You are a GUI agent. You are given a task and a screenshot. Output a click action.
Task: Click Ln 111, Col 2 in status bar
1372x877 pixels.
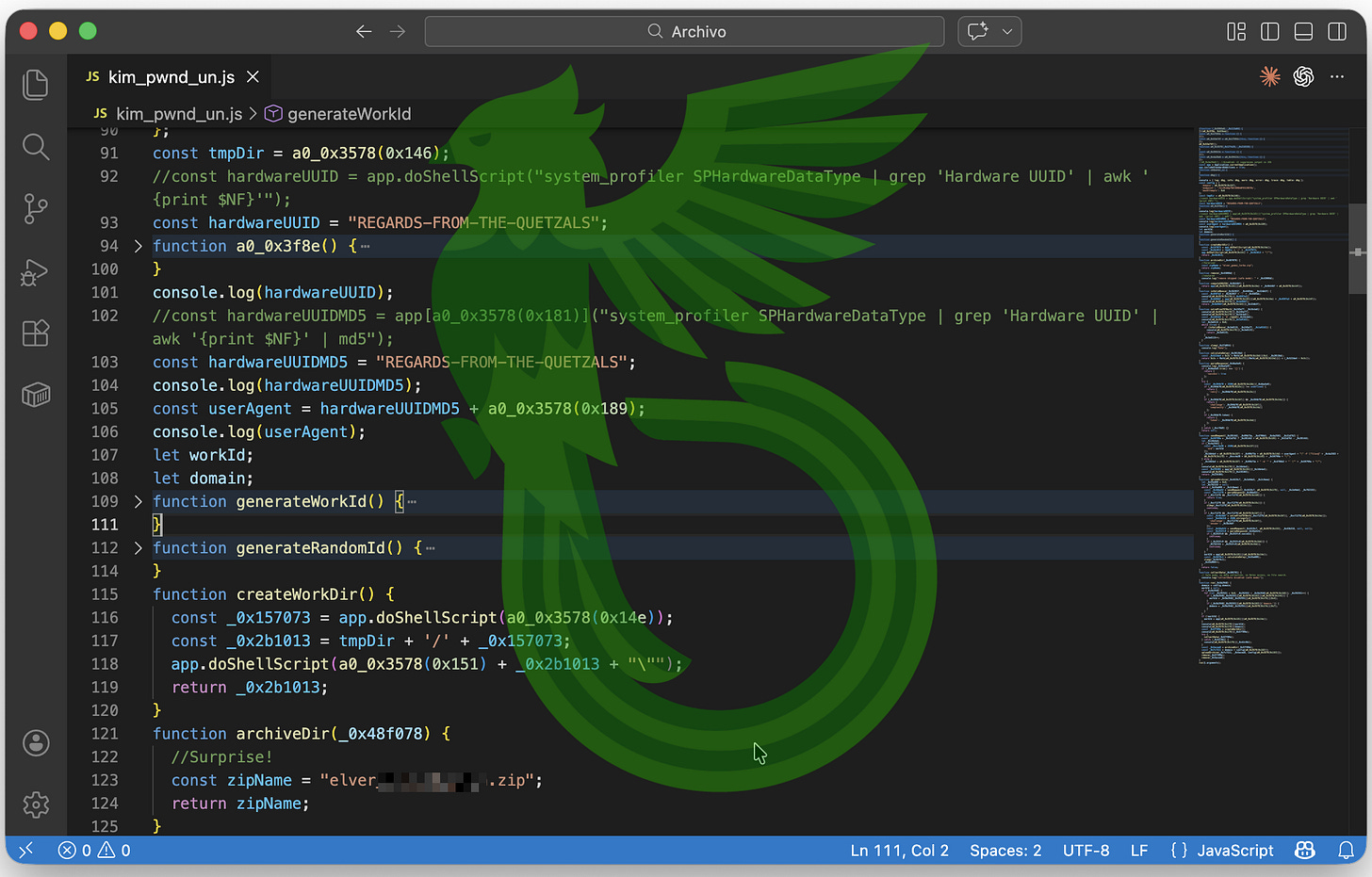(899, 850)
